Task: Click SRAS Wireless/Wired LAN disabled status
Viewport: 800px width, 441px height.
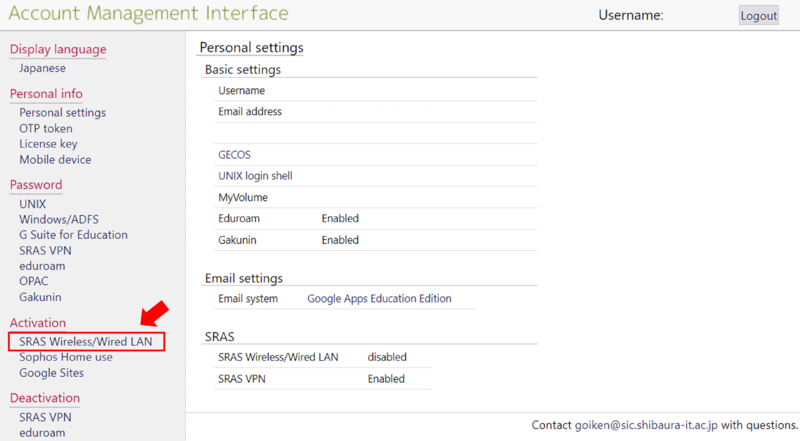Action: pyautogui.click(x=387, y=357)
